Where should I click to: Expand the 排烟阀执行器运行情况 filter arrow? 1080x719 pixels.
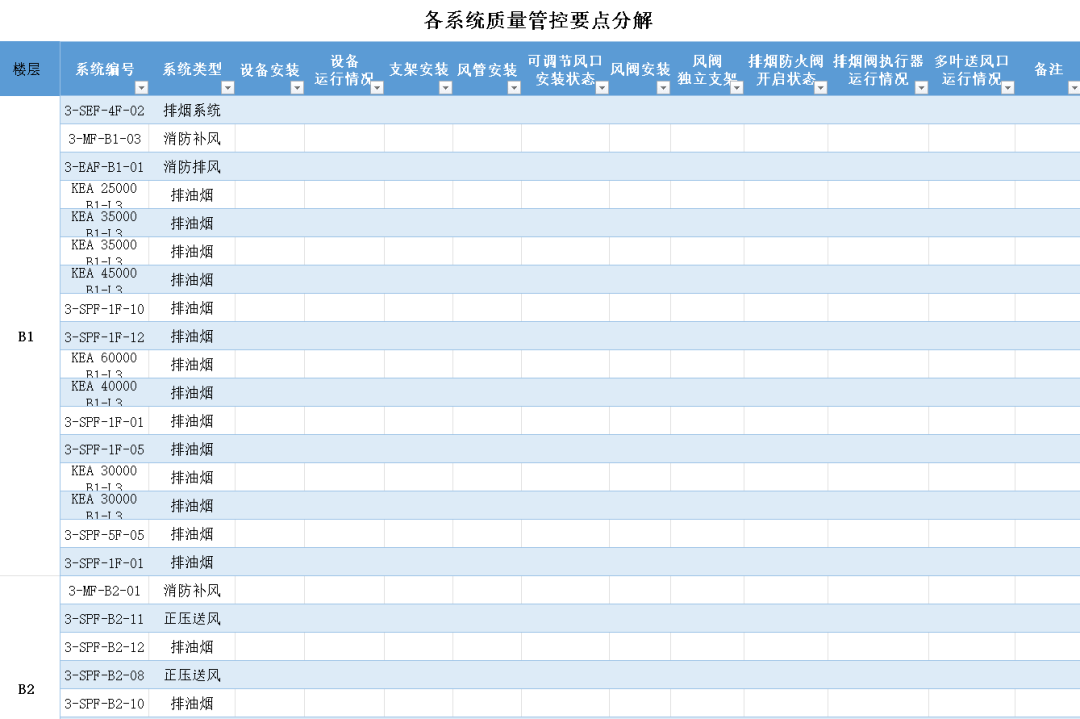[x=920, y=88]
